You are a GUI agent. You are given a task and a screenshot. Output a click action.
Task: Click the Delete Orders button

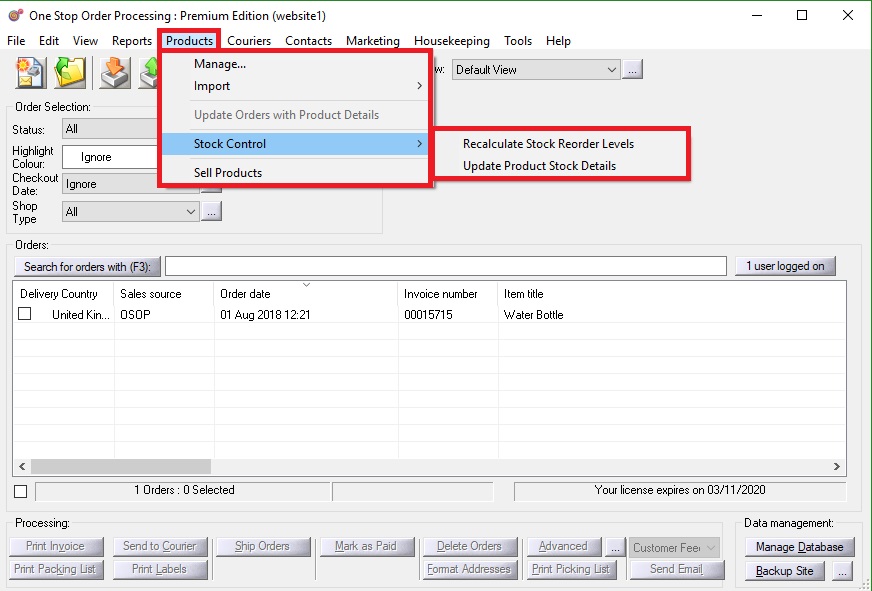pyautogui.click(x=470, y=547)
